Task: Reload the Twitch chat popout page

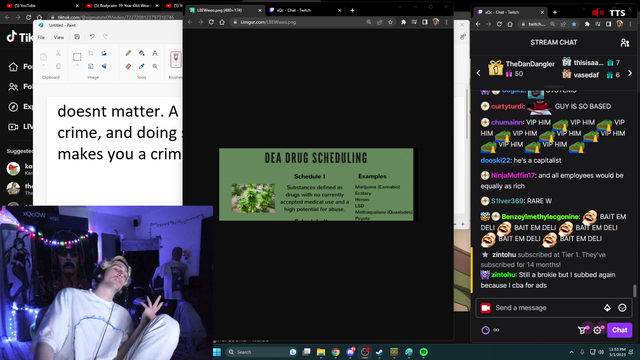Action: point(499,24)
